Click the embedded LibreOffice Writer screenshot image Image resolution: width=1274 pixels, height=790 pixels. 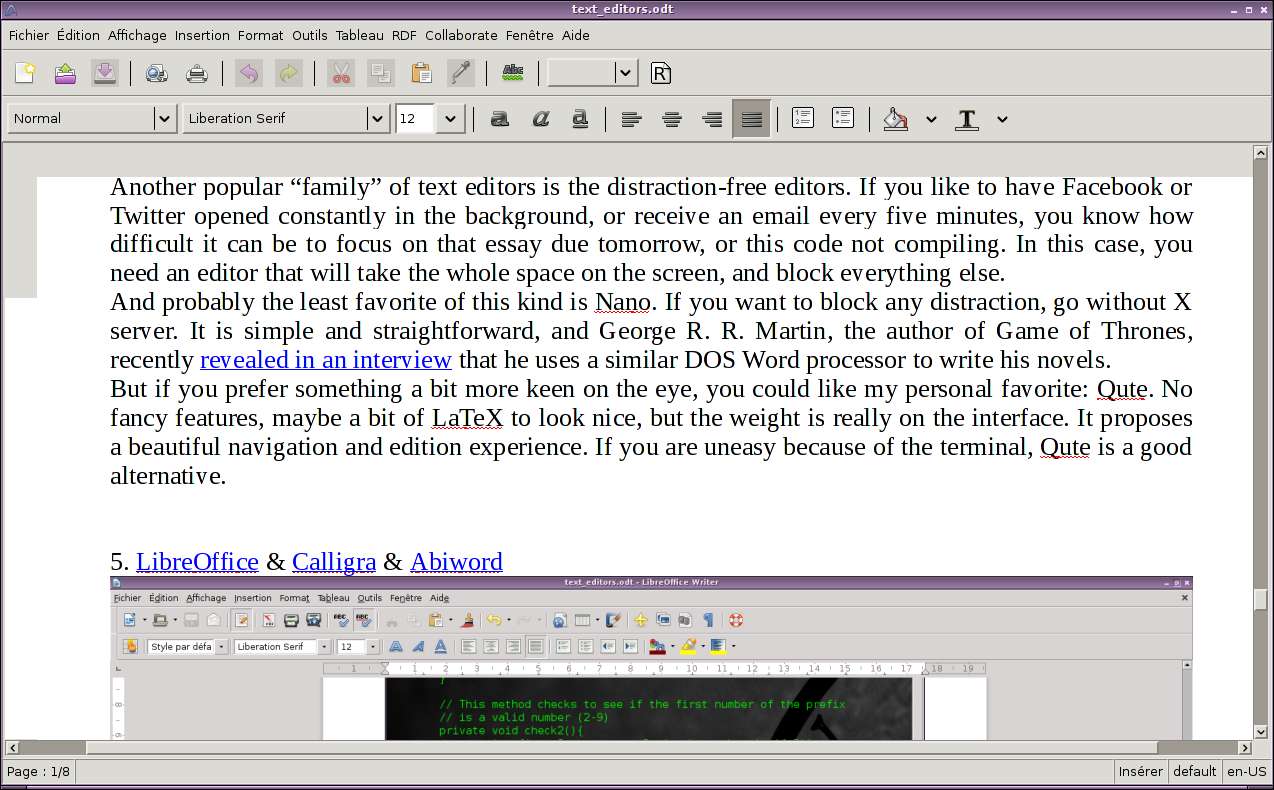651,658
